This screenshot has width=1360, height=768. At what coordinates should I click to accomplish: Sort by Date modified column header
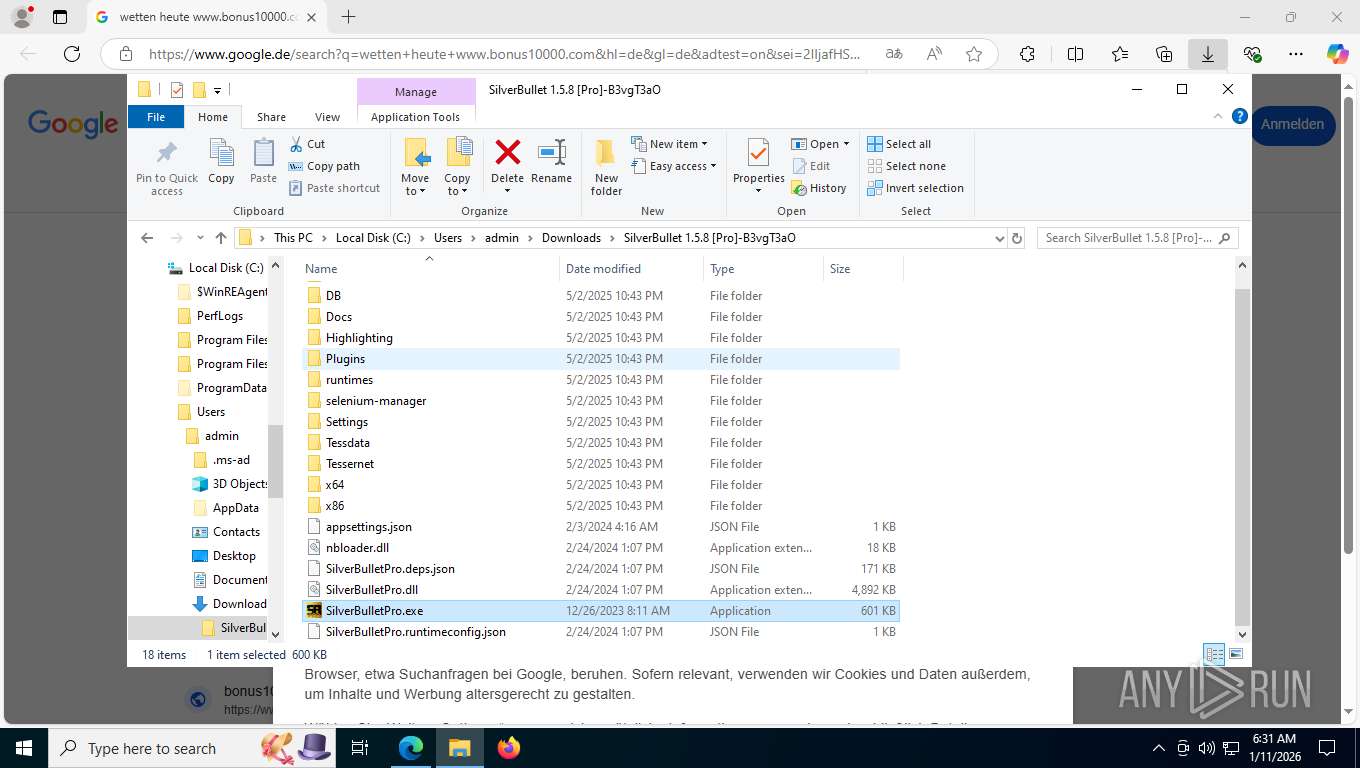point(632,268)
